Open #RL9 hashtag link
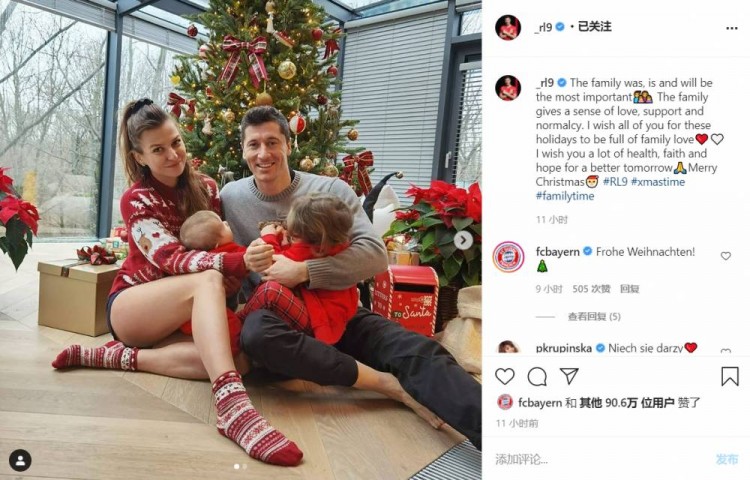Image resolution: width=750 pixels, height=480 pixels. (x=614, y=182)
